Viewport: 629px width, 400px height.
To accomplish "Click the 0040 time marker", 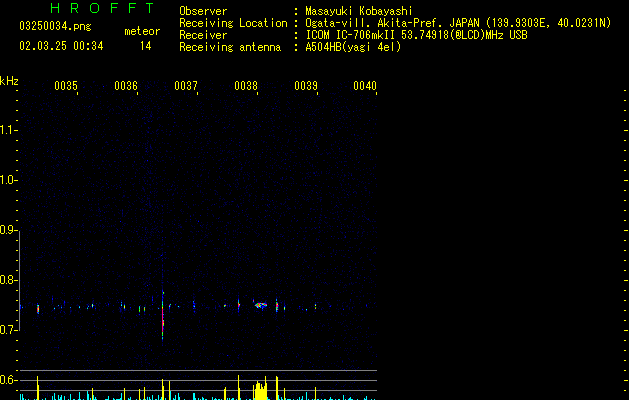I will [365, 85].
